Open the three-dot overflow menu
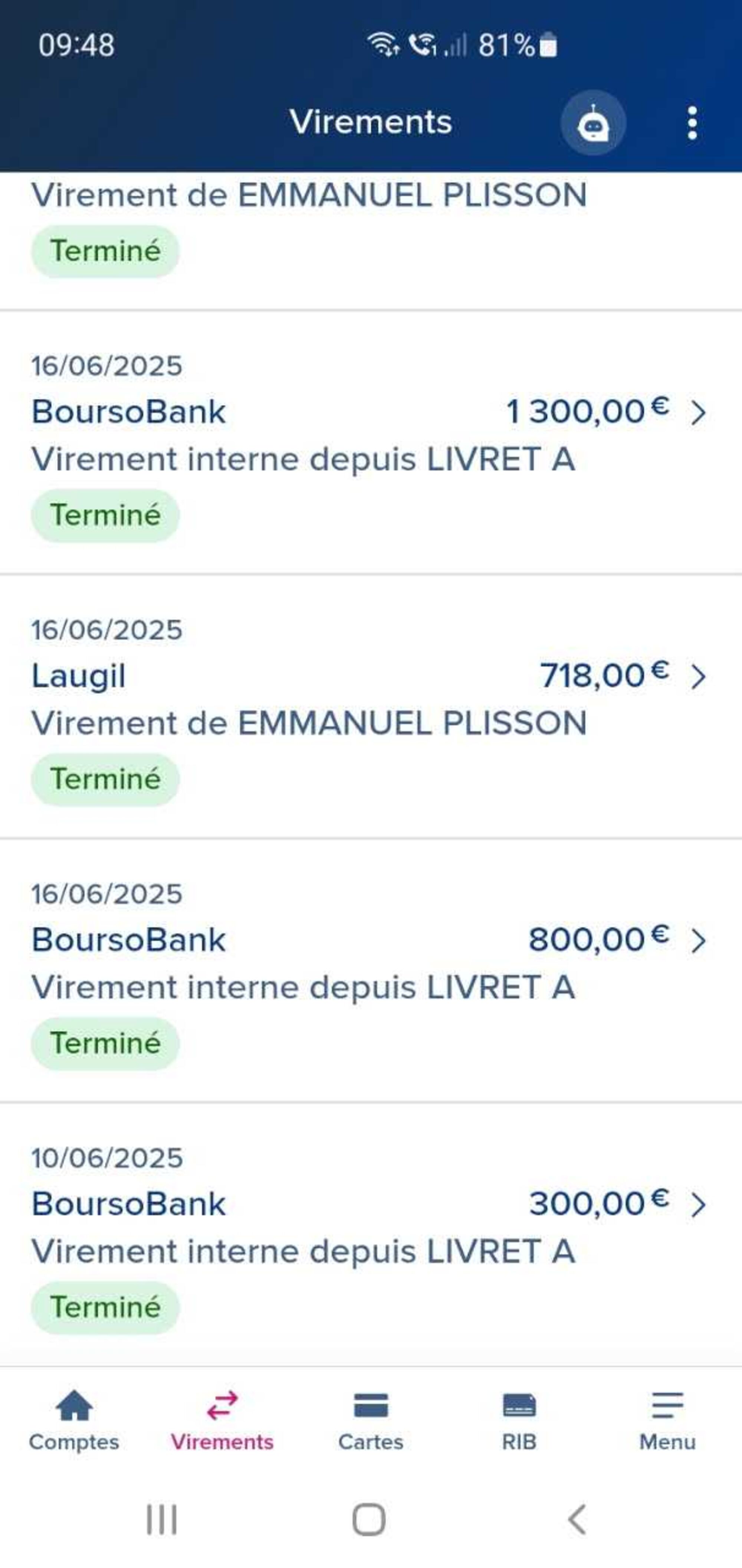The height and width of the screenshot is (1568, 742). pos(692,123)
